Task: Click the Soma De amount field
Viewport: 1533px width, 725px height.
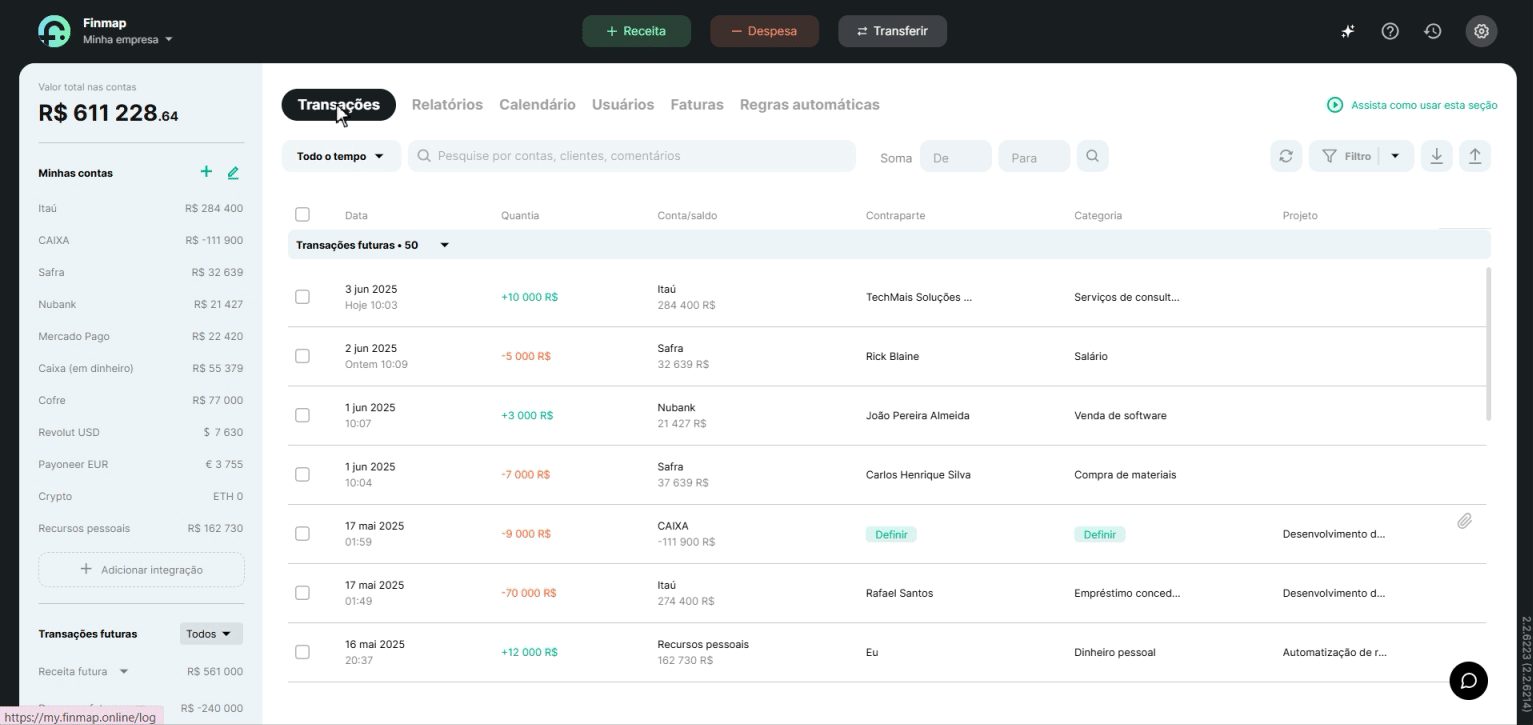Action: pyautogui.click(x=956, y=157)
